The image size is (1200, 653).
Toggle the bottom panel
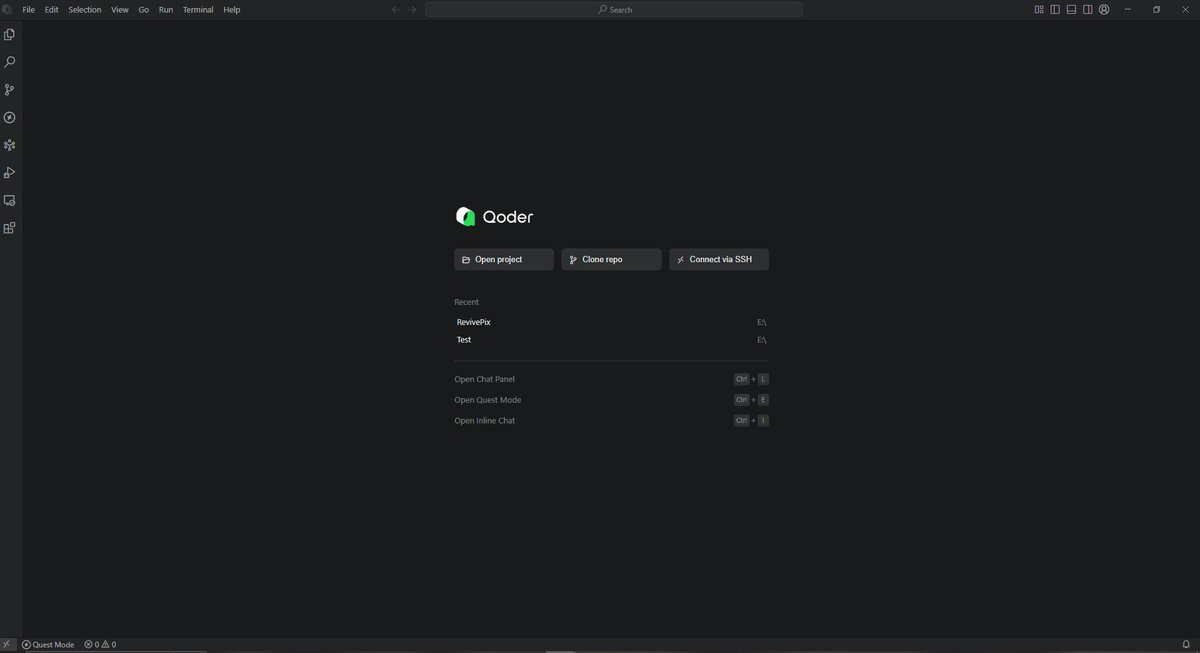(1071, 9)
